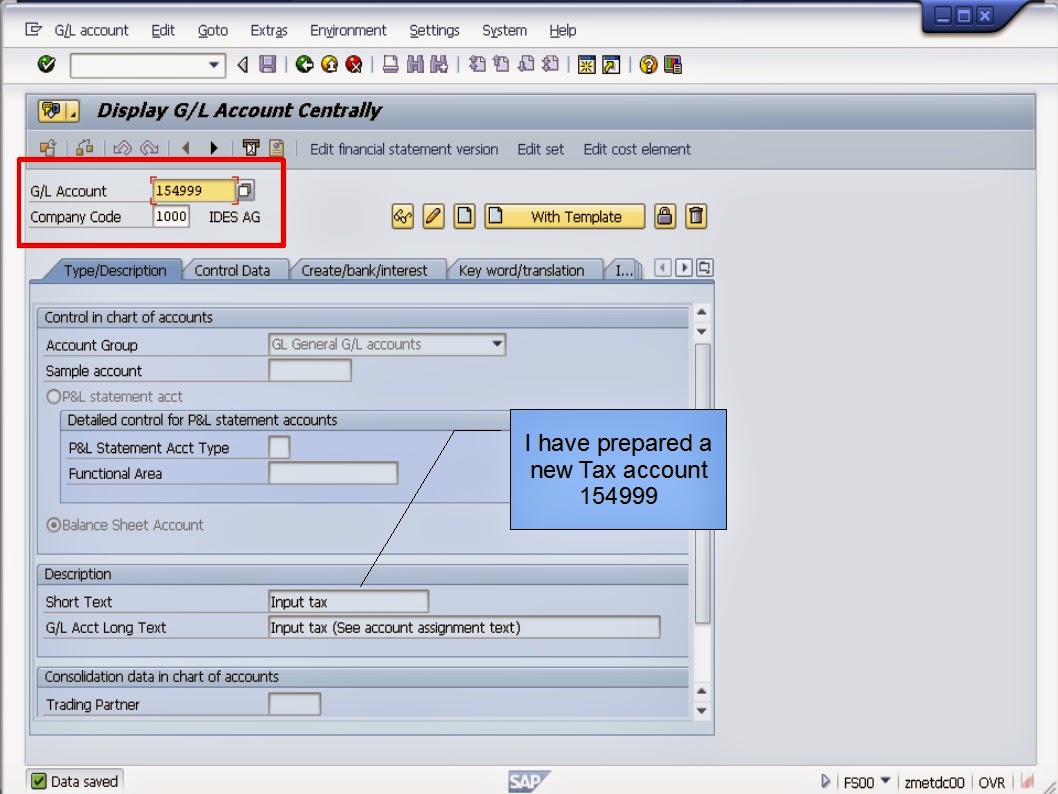Click the green Enter checkmark icon

coord(46,65)
